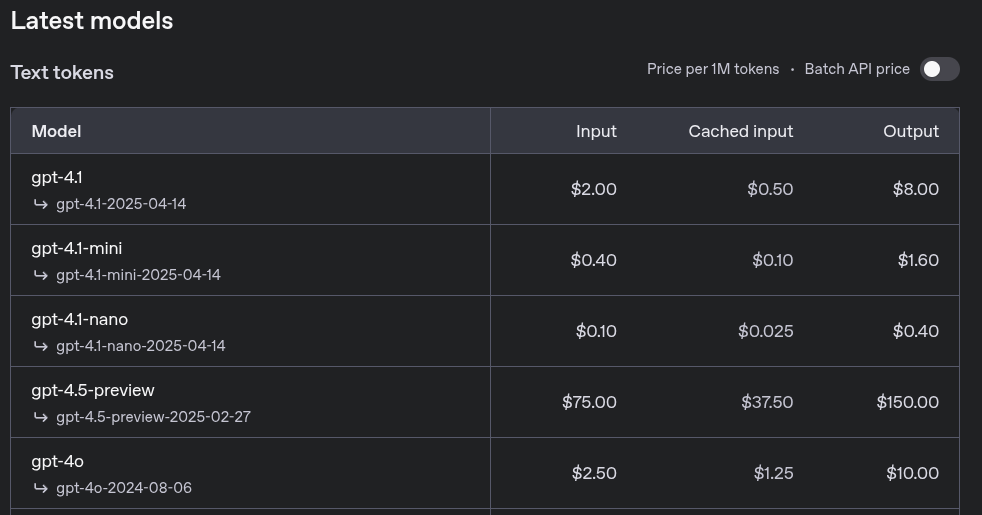Click the Batch API price label

click(857, 69)
